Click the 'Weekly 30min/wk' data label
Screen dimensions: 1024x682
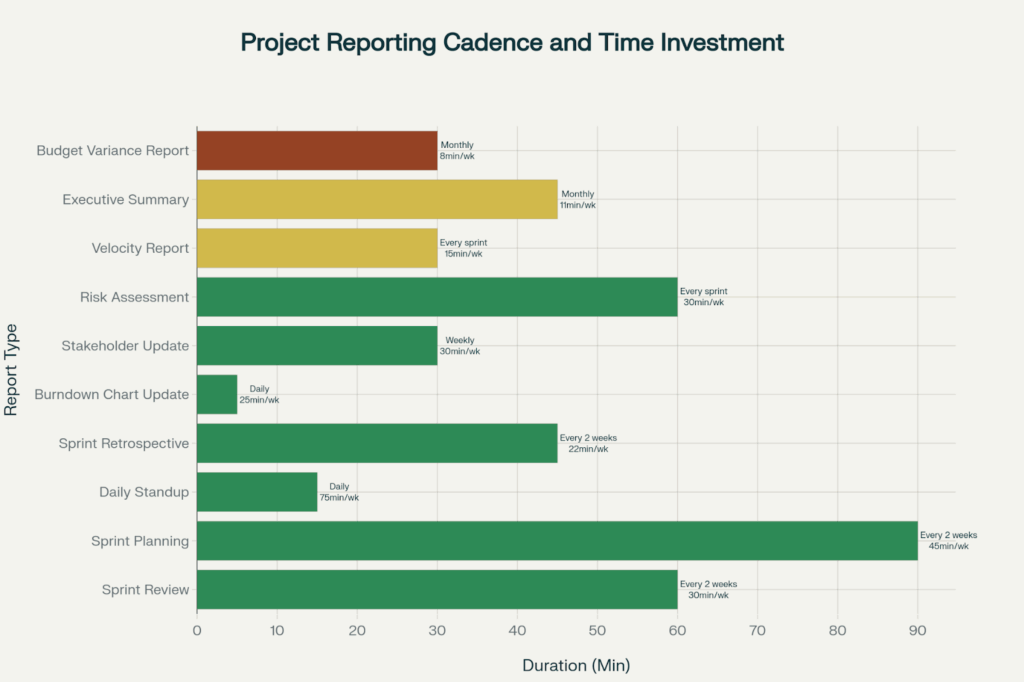click(460, 346)
